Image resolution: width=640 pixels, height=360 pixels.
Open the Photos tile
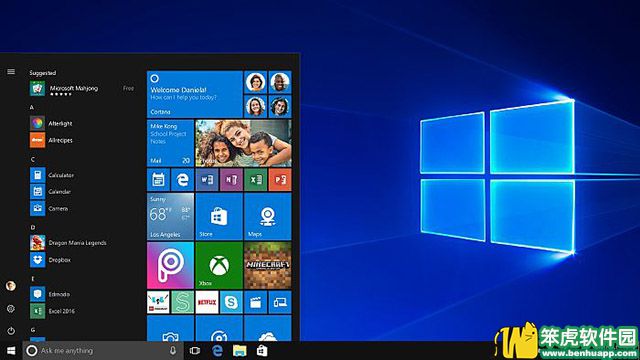[x=244, y=143]
